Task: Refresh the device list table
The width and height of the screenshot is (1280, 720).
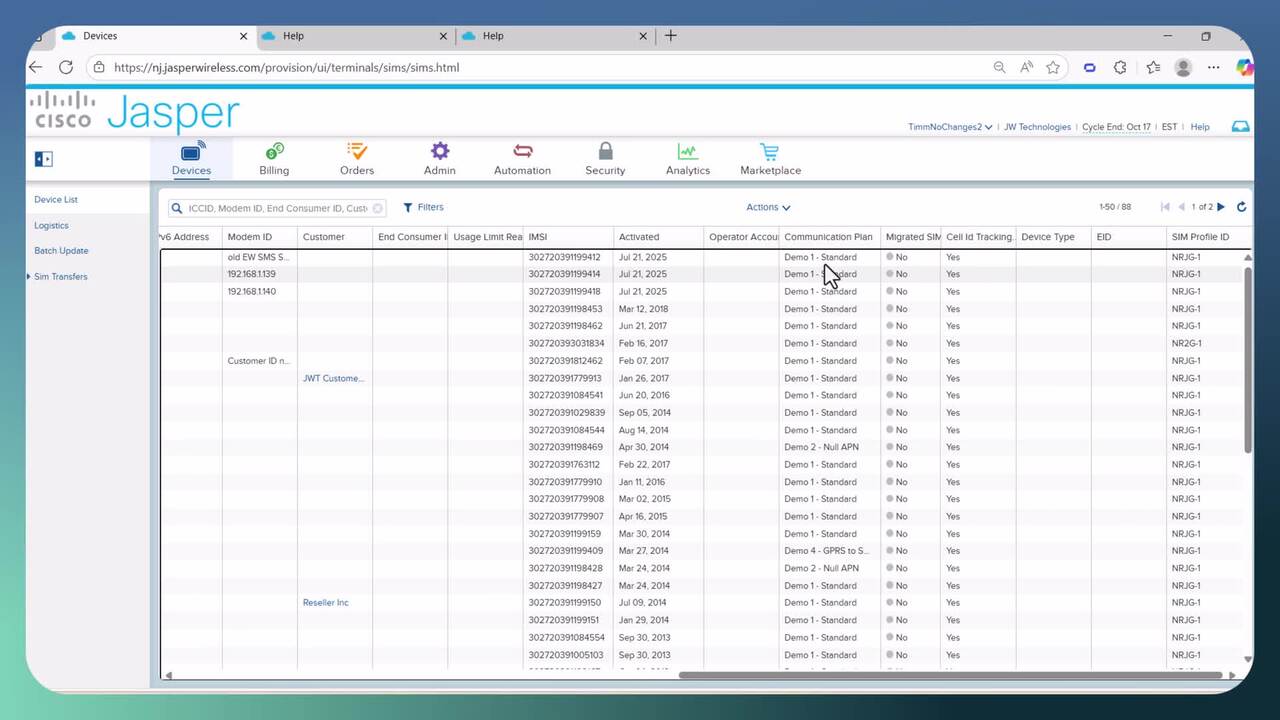Action: (x=1241, y=207)
